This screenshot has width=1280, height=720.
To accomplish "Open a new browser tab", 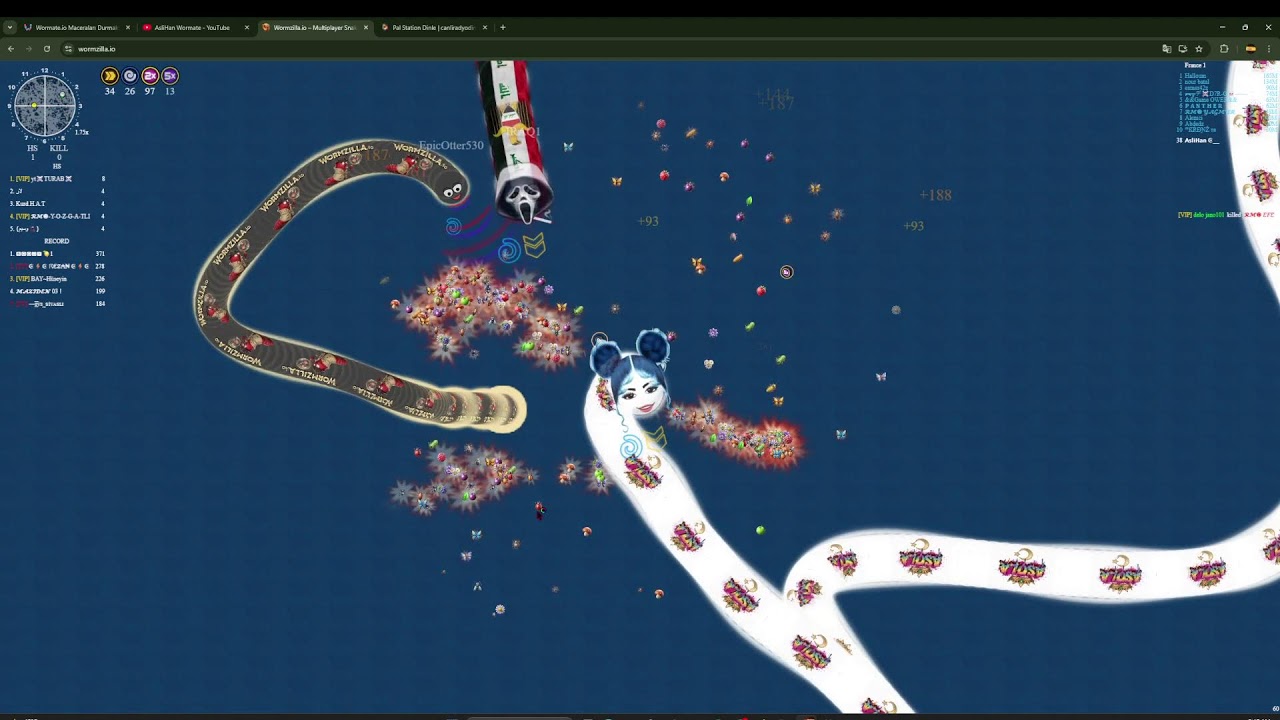I will (503, 27).
